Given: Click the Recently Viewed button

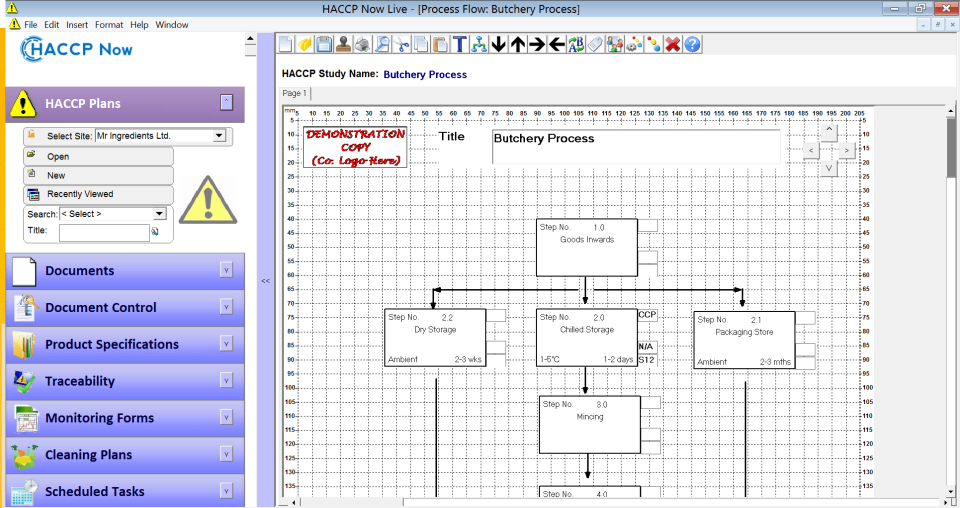Looking at the screenshot, I should click(x=99, y=194).
